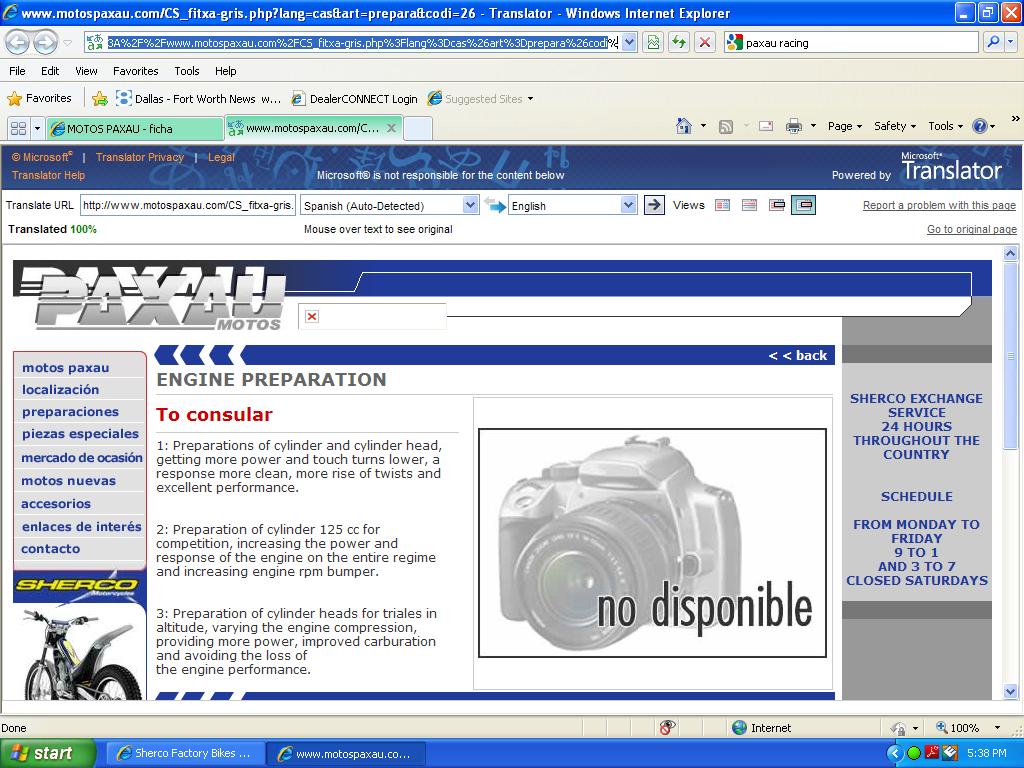Select the side-by-side view icon
Viewport: 1024px width, 768px height.
(x=722, y=205)
